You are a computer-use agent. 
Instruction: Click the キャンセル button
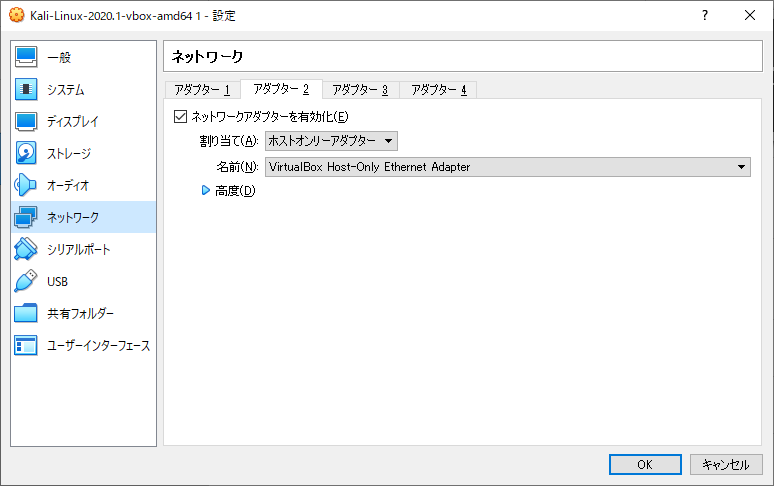tap(726, 464)
